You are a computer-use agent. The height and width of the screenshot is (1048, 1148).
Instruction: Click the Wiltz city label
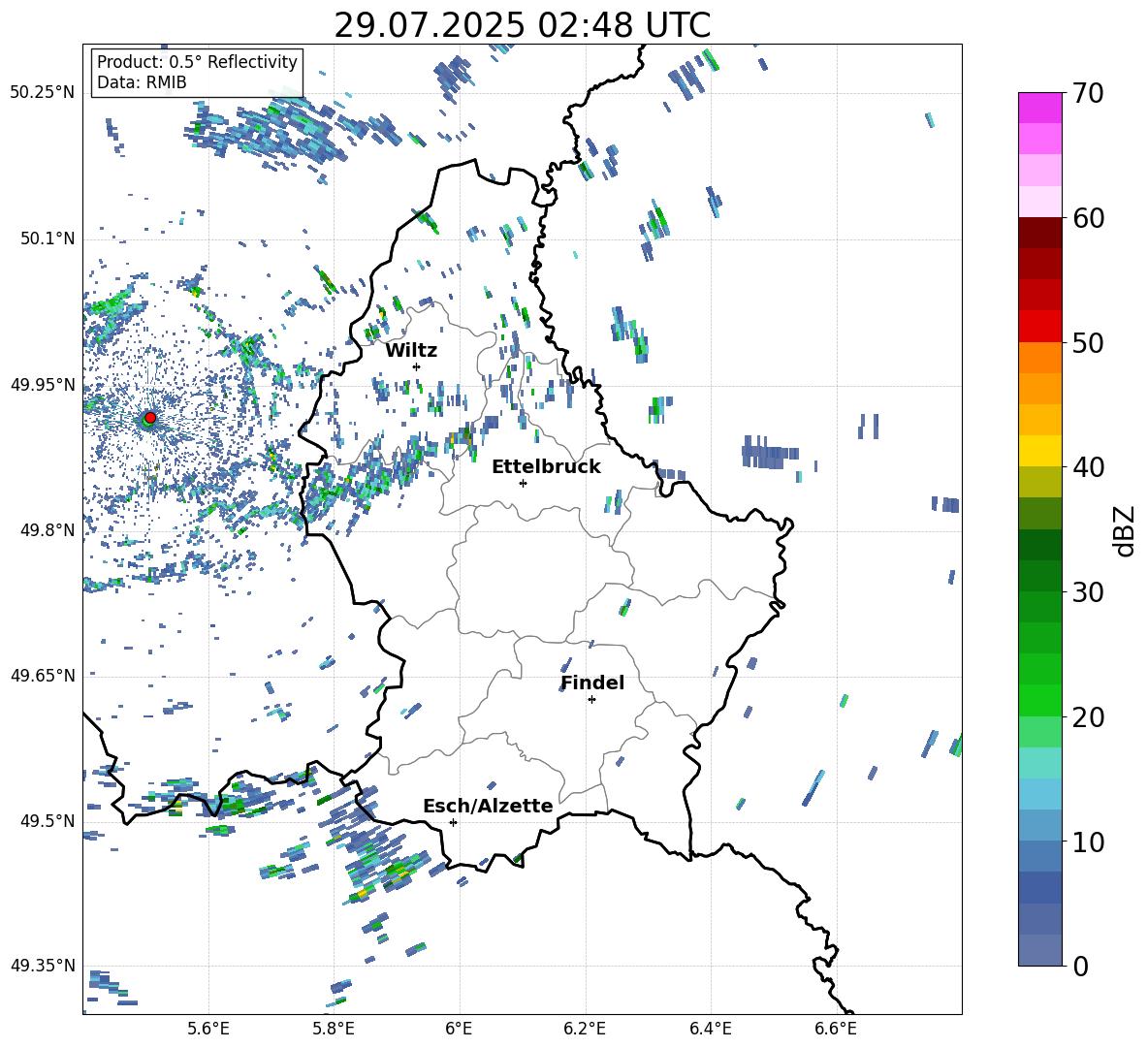(x=411, y=351)
